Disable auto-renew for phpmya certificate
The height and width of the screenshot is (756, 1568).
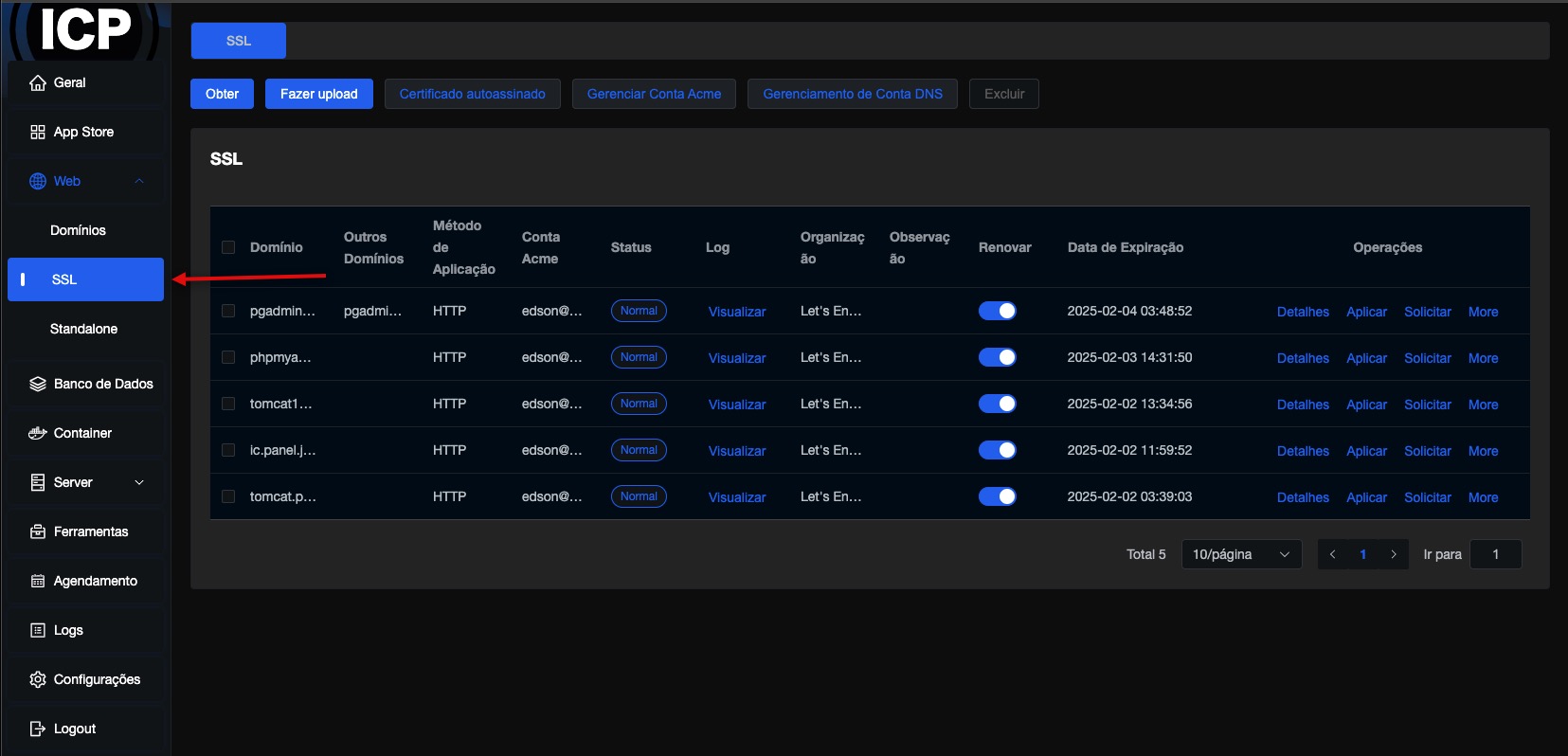point(998,357)
